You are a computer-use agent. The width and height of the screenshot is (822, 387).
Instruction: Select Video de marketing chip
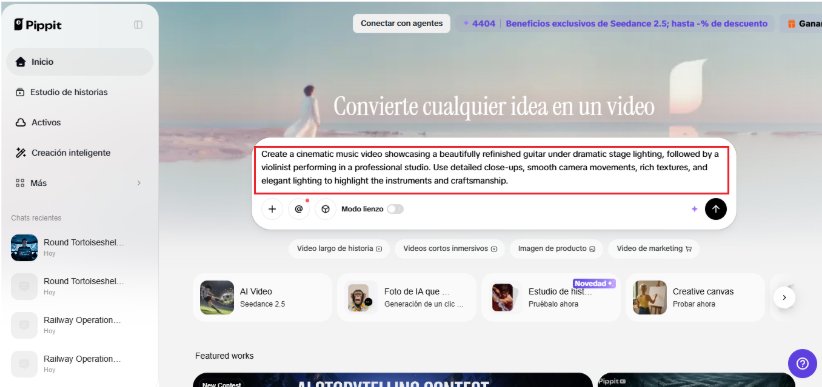point(654,249)
